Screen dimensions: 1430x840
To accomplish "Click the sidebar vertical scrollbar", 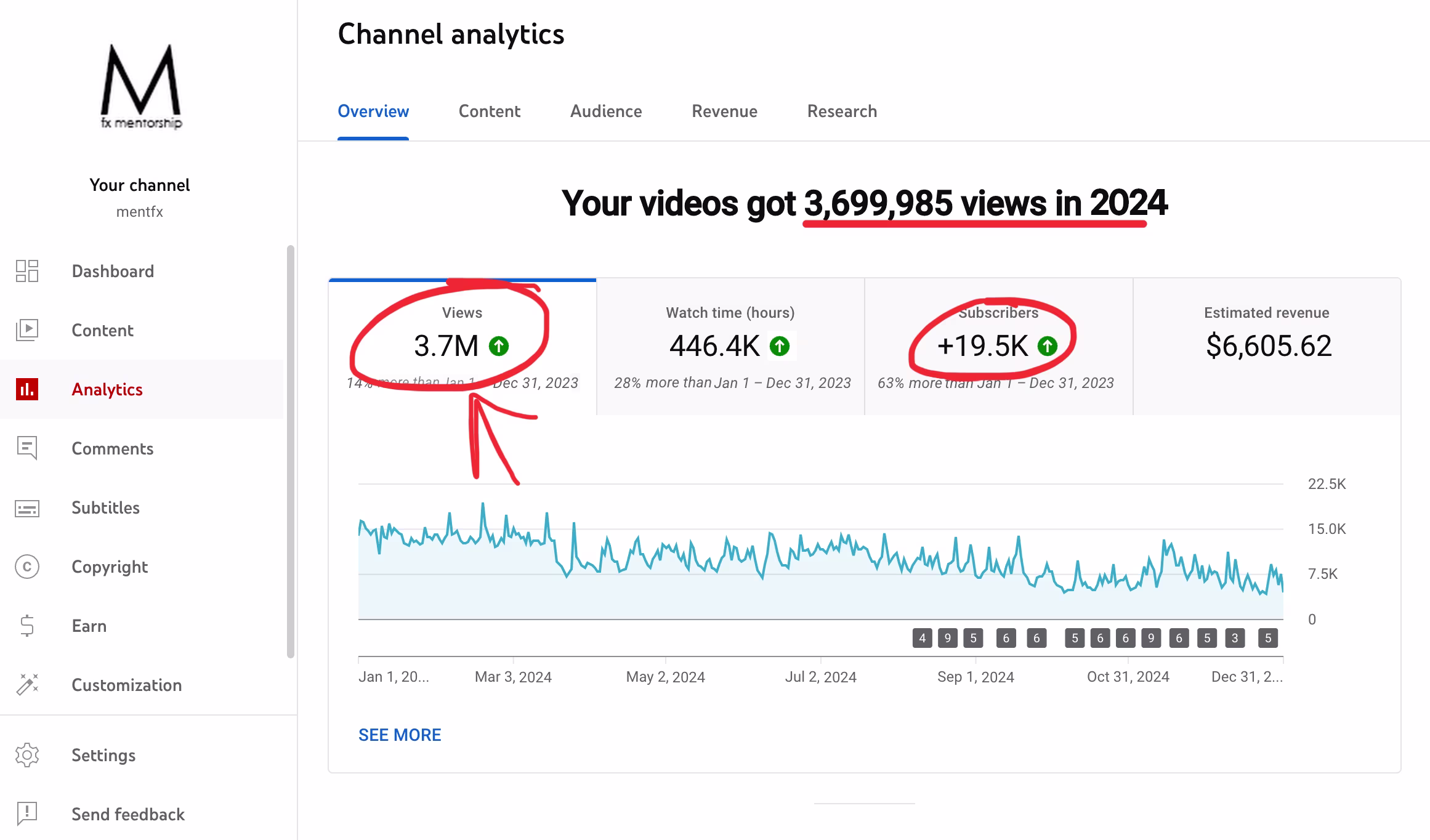I will tap(291, 451).
